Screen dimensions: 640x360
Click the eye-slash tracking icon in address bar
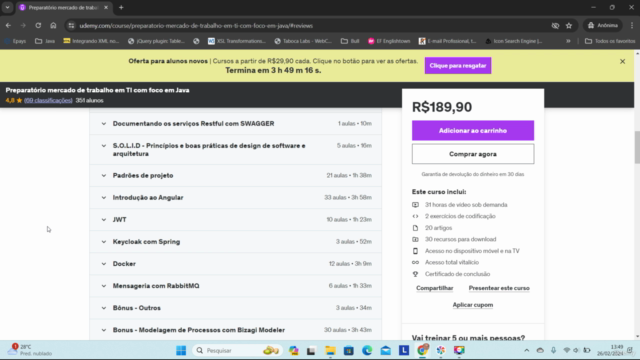pyautogui.click(x=555, y=26)
